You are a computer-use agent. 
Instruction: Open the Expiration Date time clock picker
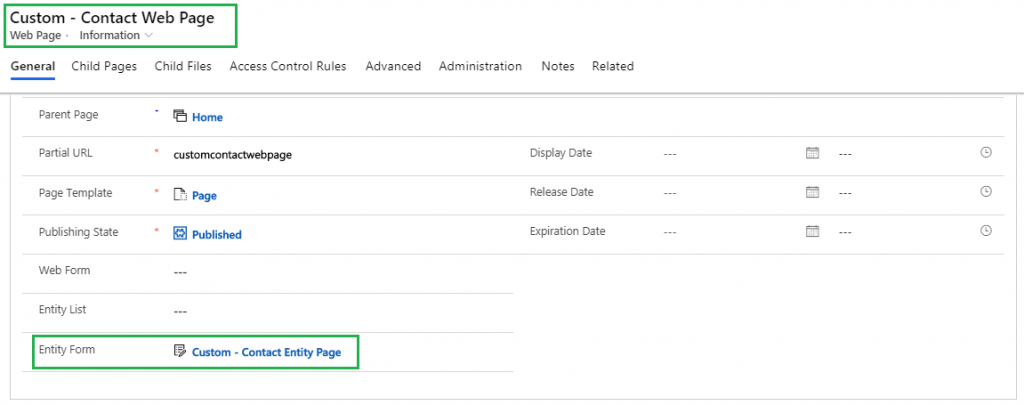tap(986, 231)
